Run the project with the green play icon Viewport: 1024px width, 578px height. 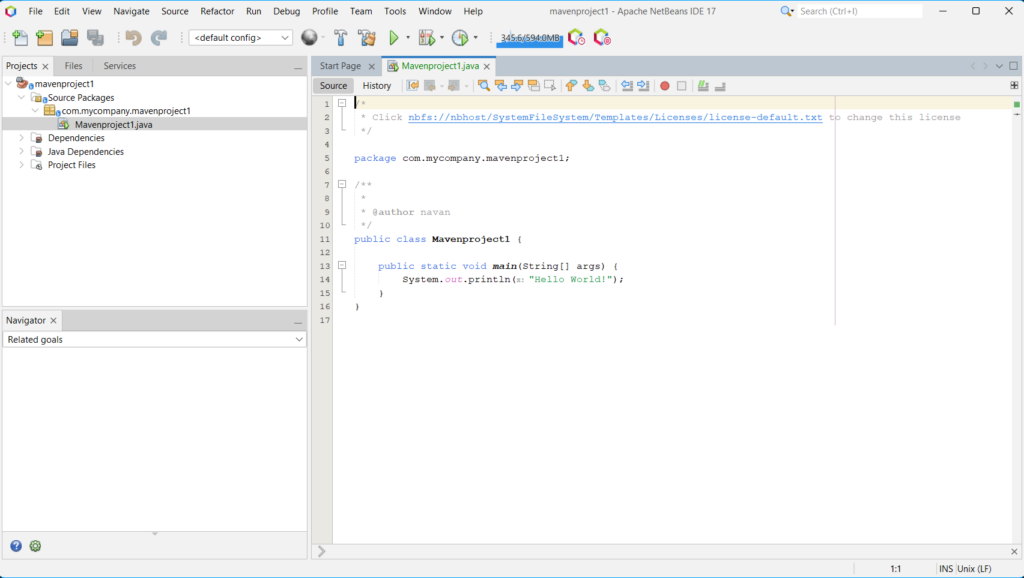[x=394, y=38]
